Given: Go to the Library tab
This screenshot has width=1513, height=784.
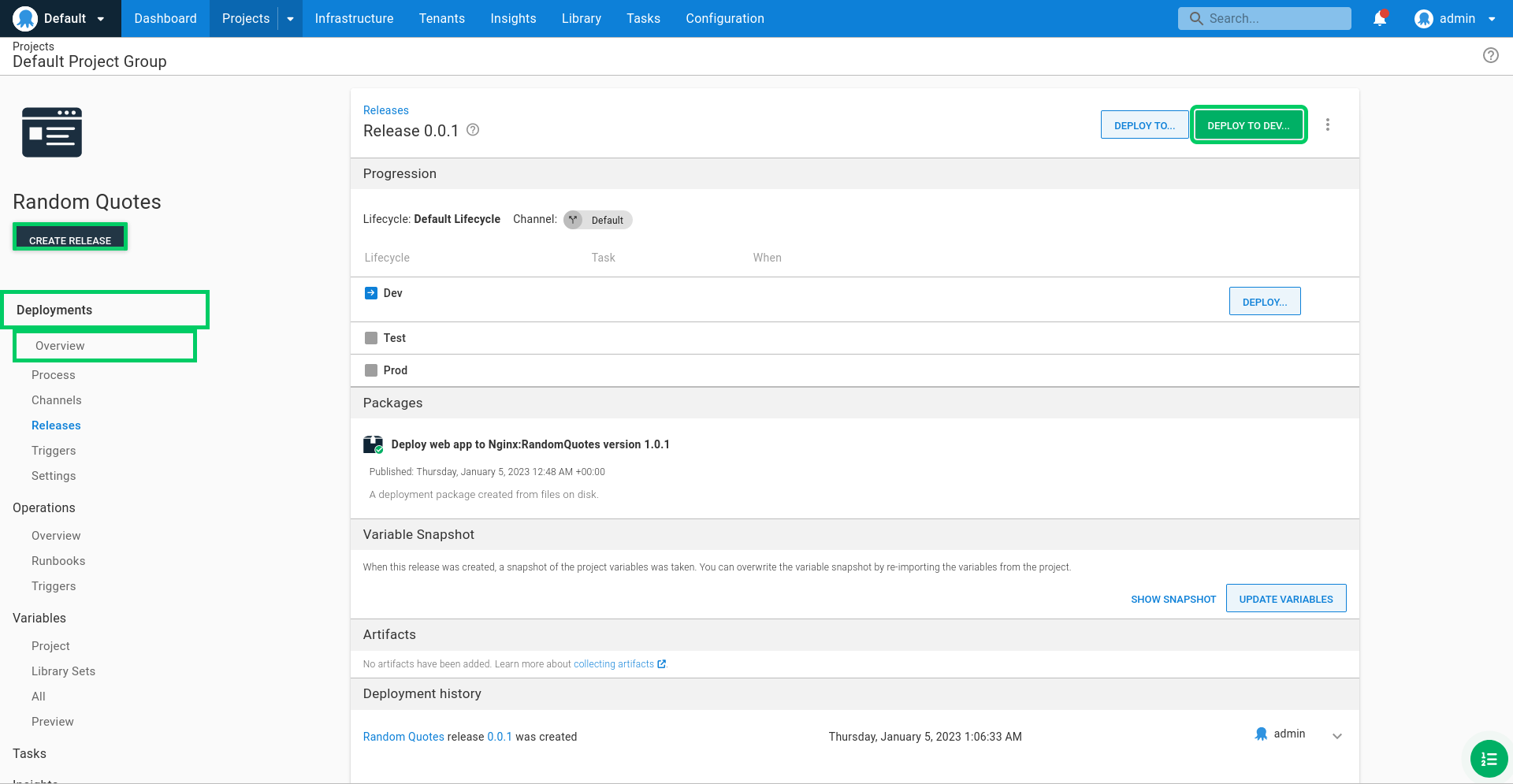Looking at the screenshot, I should pos(582,18).
